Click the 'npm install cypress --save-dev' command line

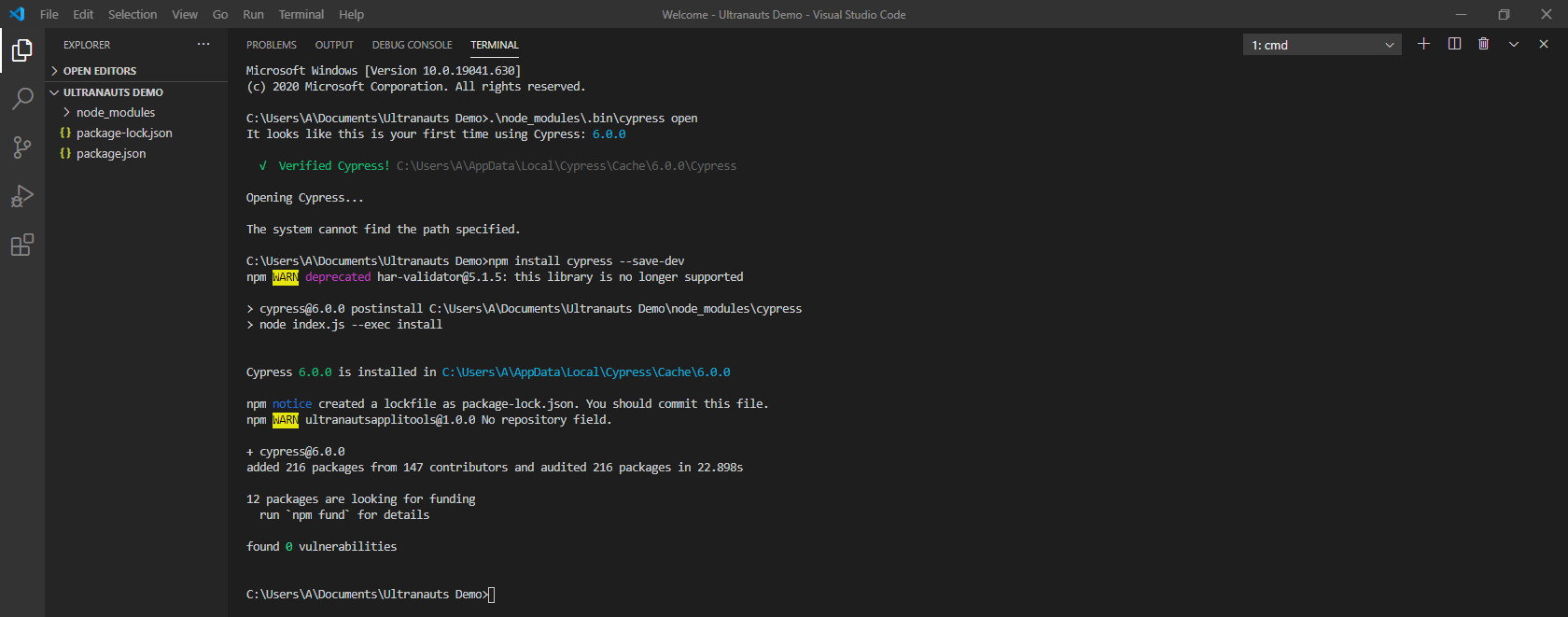[466, 261]
